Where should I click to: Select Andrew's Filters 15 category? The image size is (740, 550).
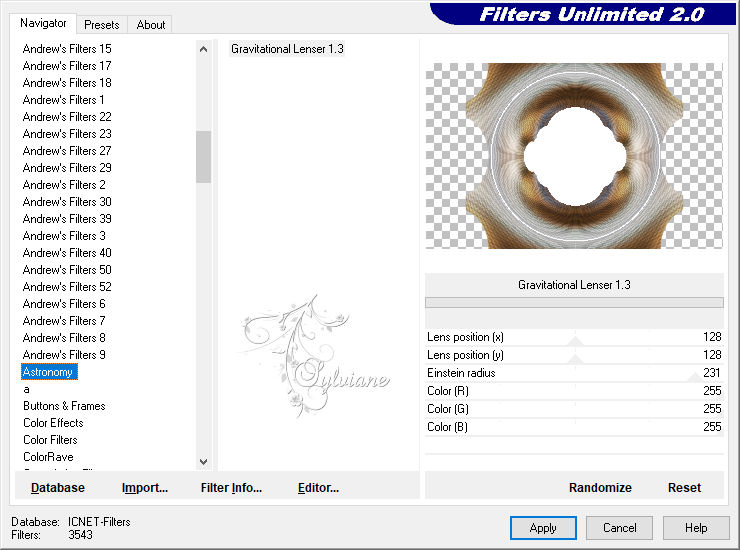point(67,49)
